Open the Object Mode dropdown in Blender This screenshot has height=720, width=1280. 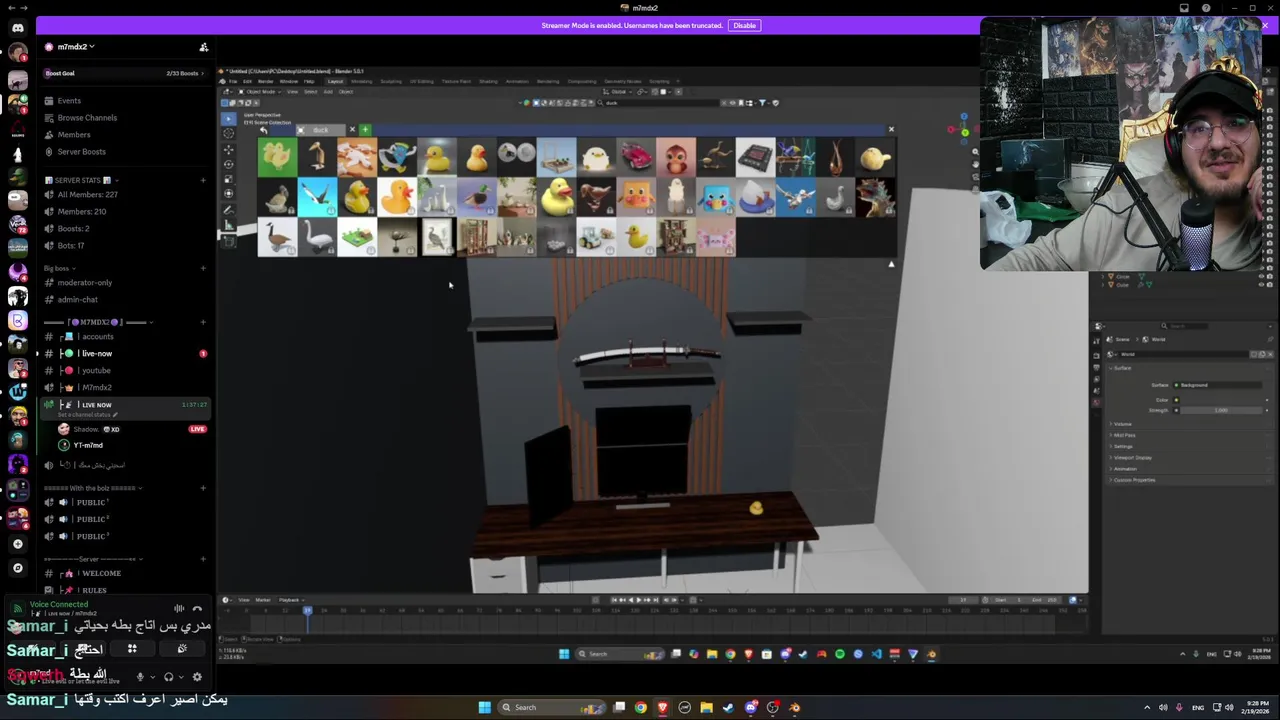pos(258,92)
